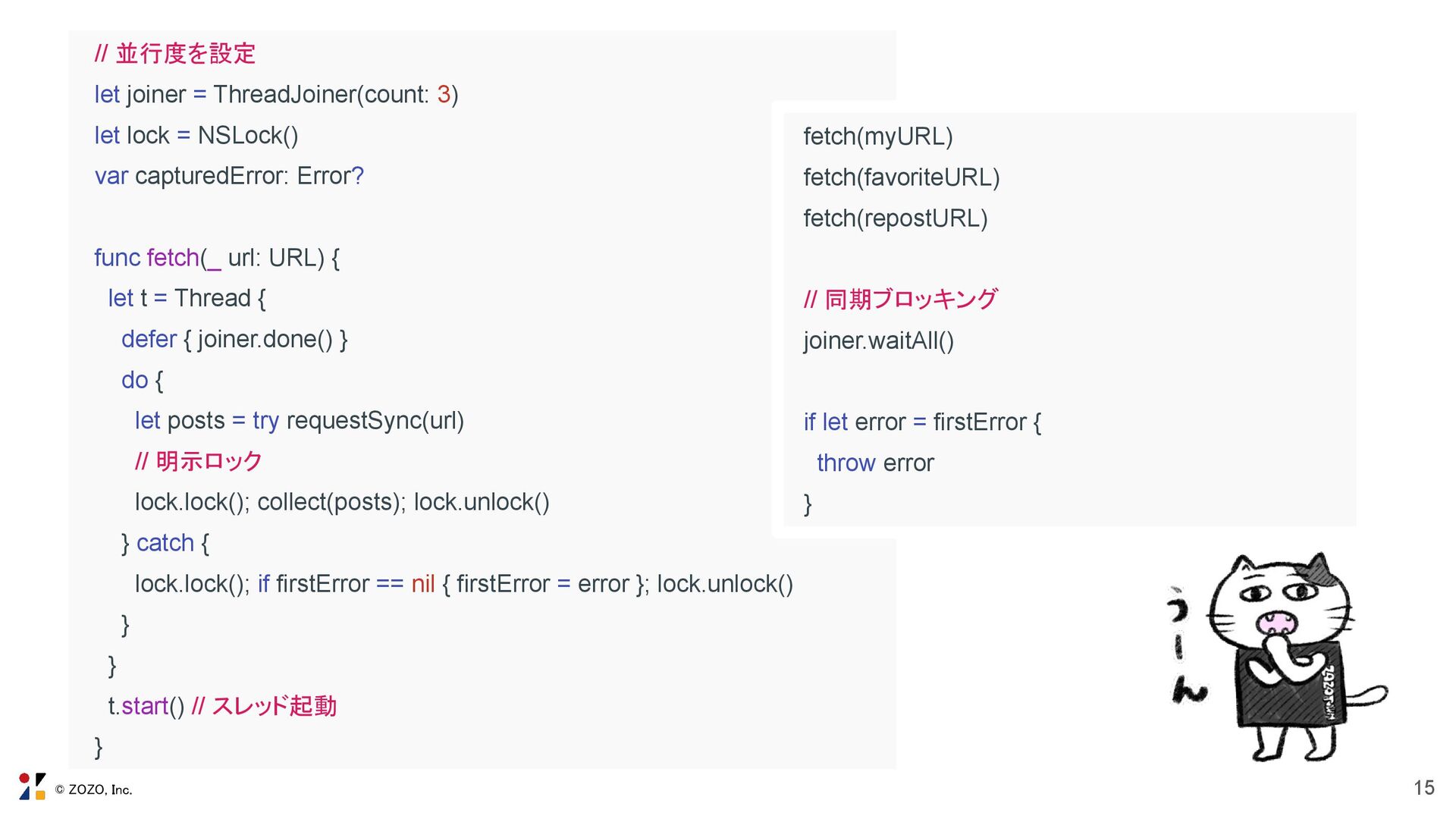Click the 並行度を設定 comment line
The image size is (1456, 819).
pyautogui.click(x=175, y=54)
